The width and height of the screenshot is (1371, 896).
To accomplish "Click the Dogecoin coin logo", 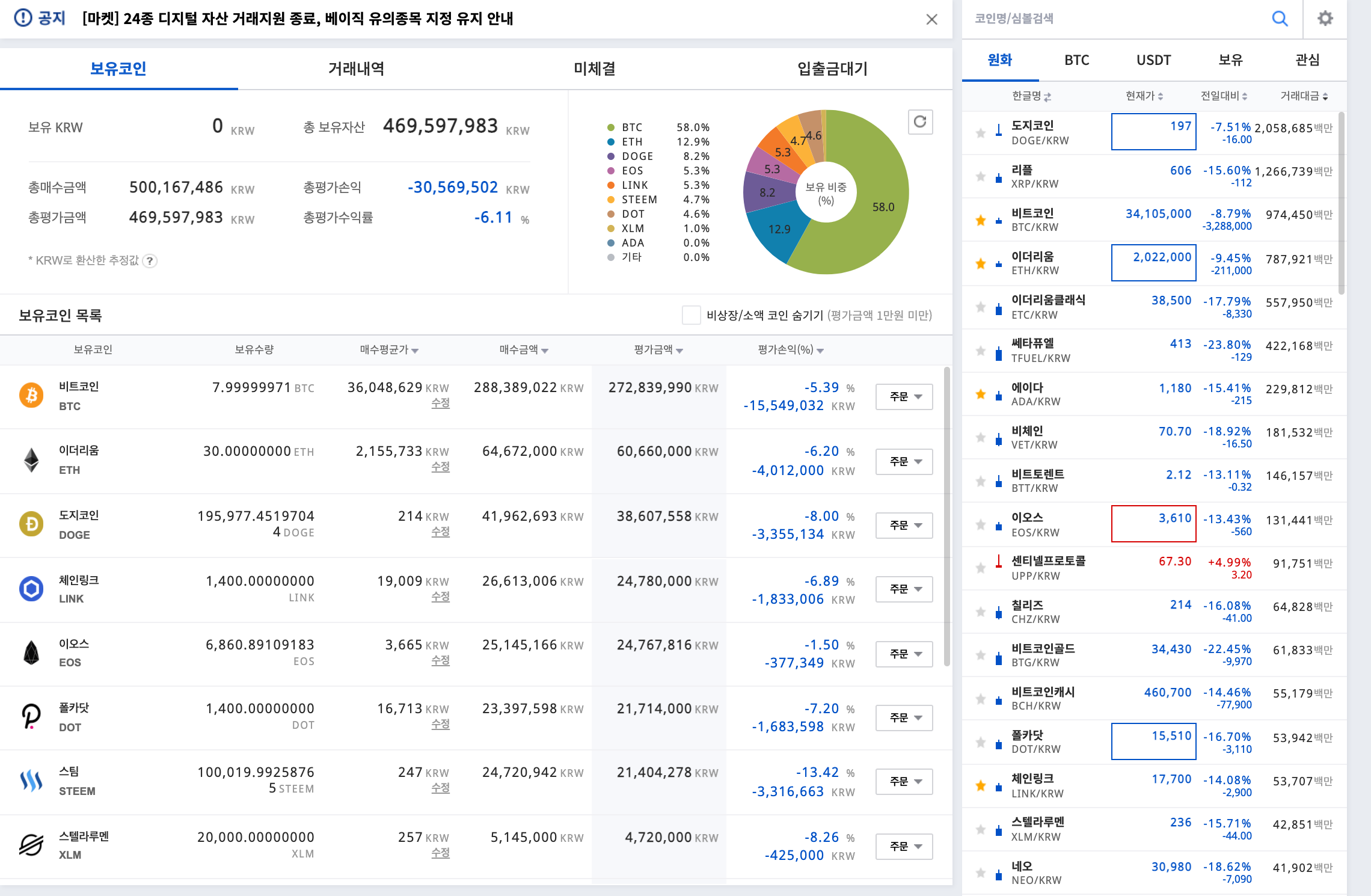I will [x=31, y=524].
